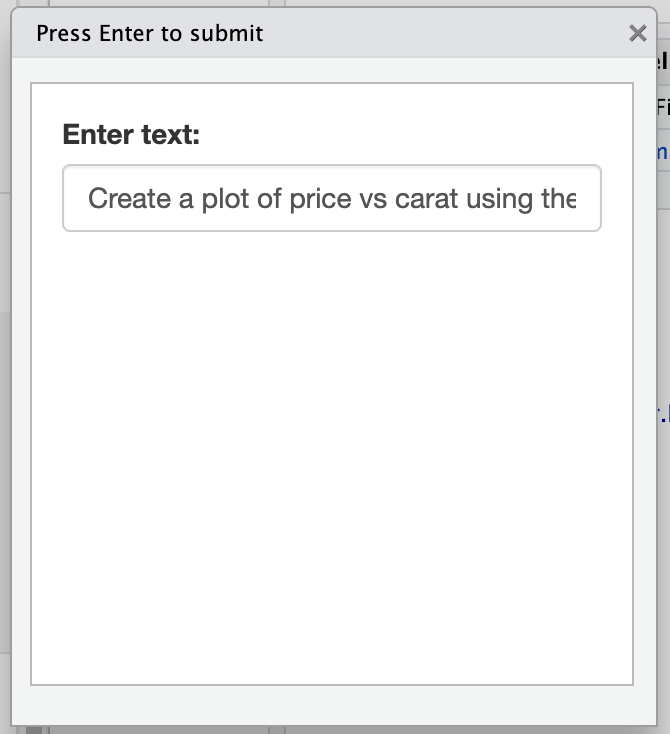Image resolution: width=670 pixels, height=734 pixels.
Task: Close the Press Enter to submit dialog
Action: pyautogui.click(x=637, y=33)
